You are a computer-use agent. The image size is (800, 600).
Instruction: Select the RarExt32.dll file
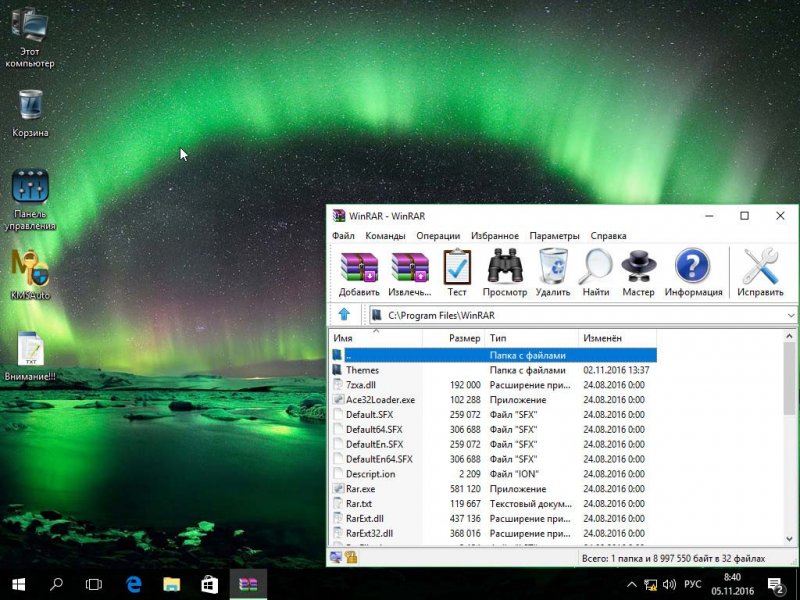(x=493, y=533)
